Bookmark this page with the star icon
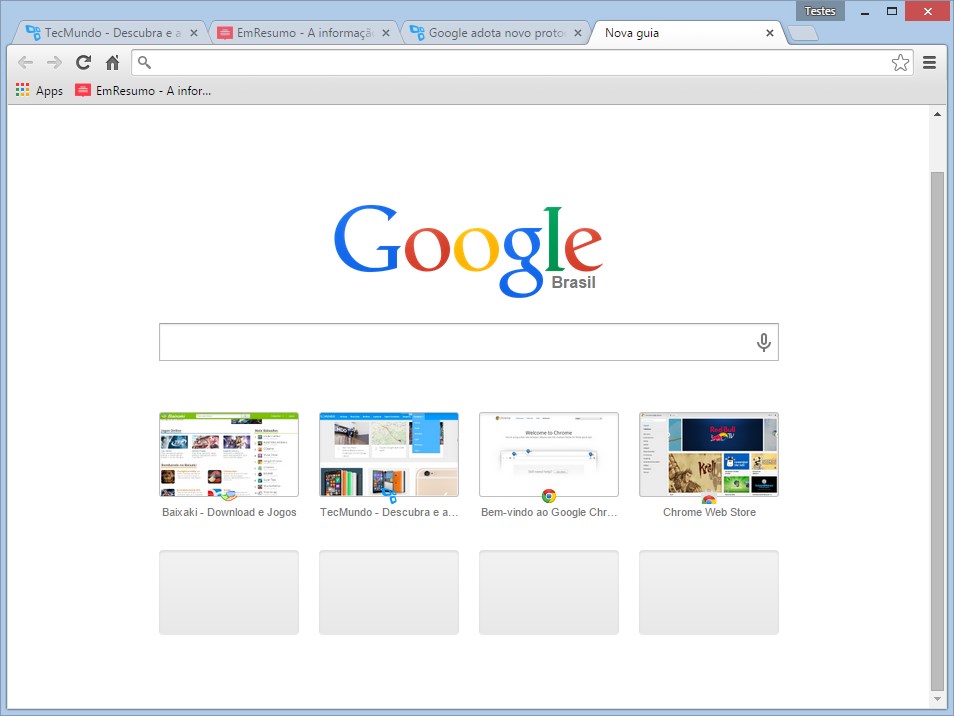Screen dimensions: 954x716 click(900, 62)
